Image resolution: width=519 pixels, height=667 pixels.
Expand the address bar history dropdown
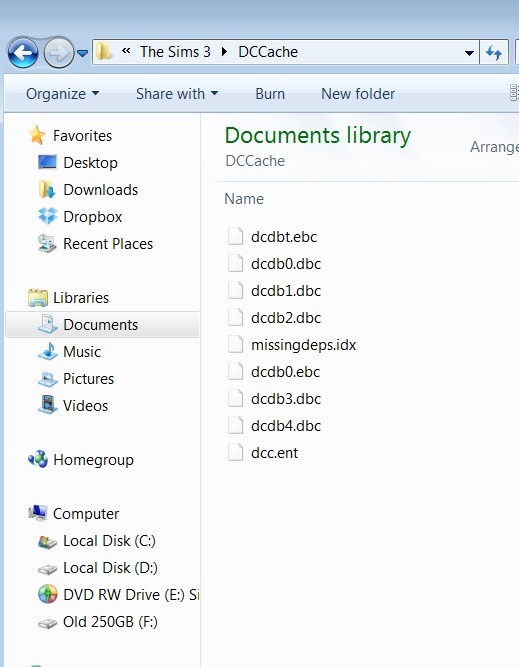(469, 53)
